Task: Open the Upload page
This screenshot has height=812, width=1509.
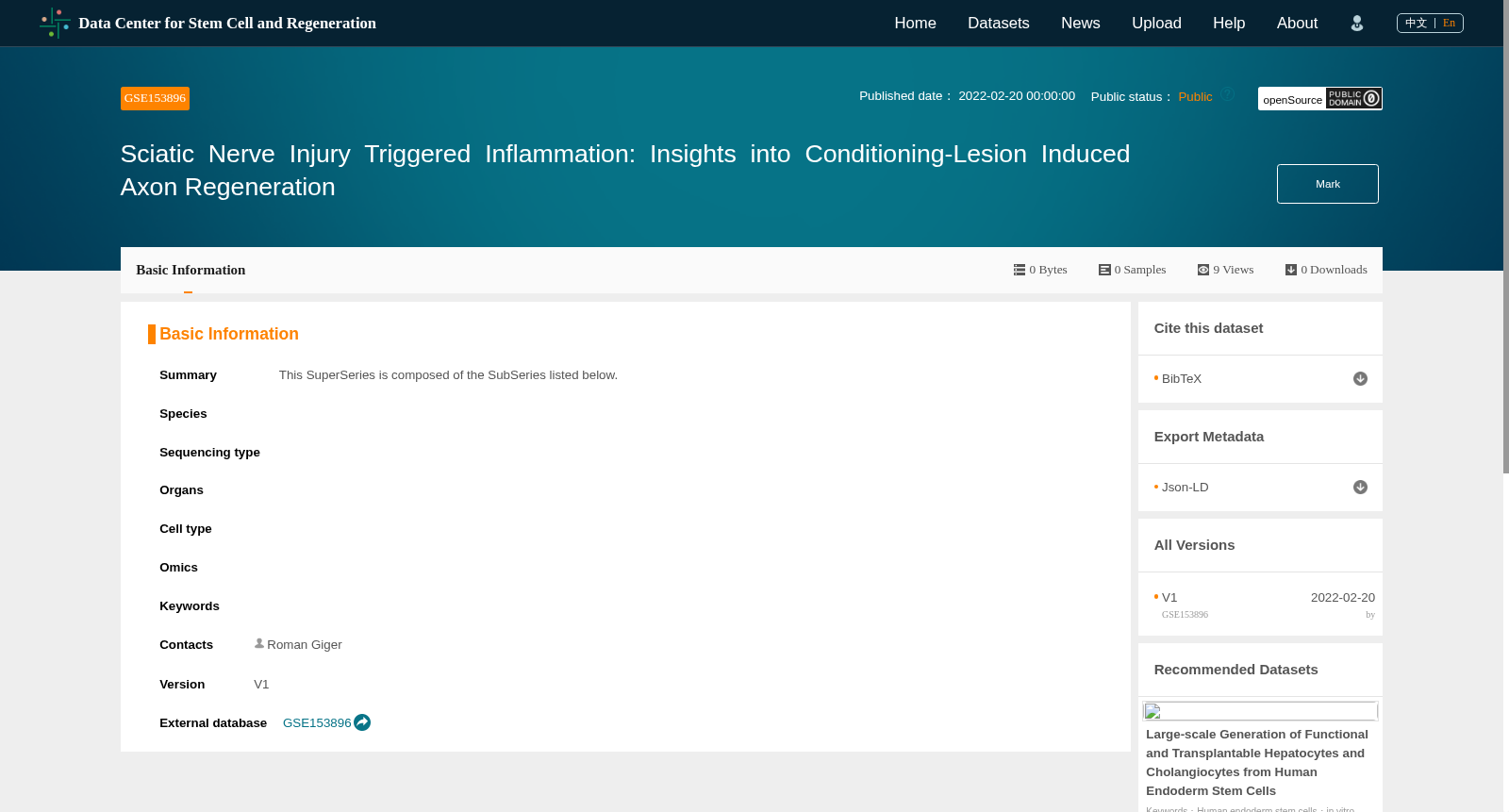Action: (x=1156, y=24)
